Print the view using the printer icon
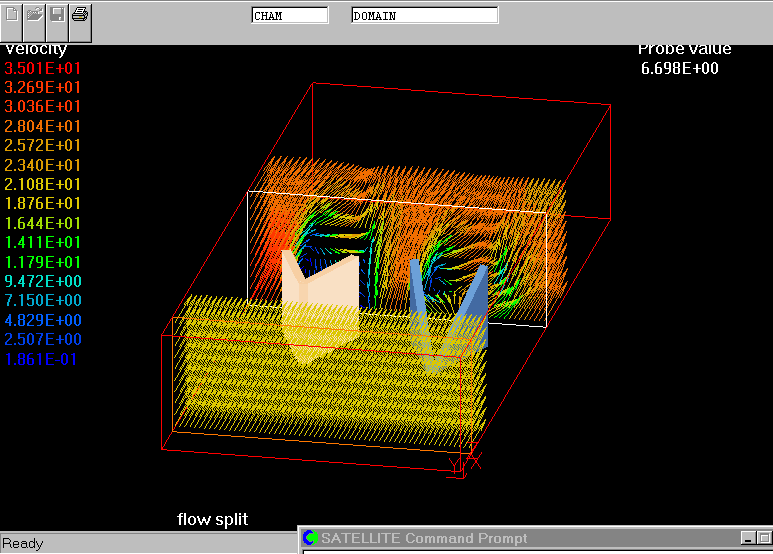The image size is (773, 554). pyautogui.click(x=81, y=15)
